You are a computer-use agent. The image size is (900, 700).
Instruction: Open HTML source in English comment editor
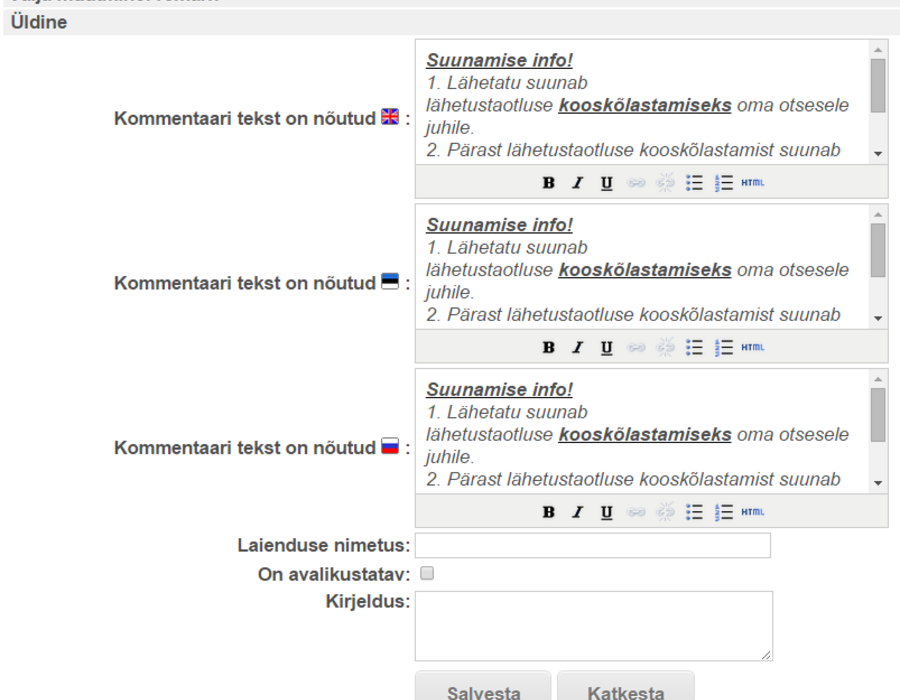[x=752, y=183]
